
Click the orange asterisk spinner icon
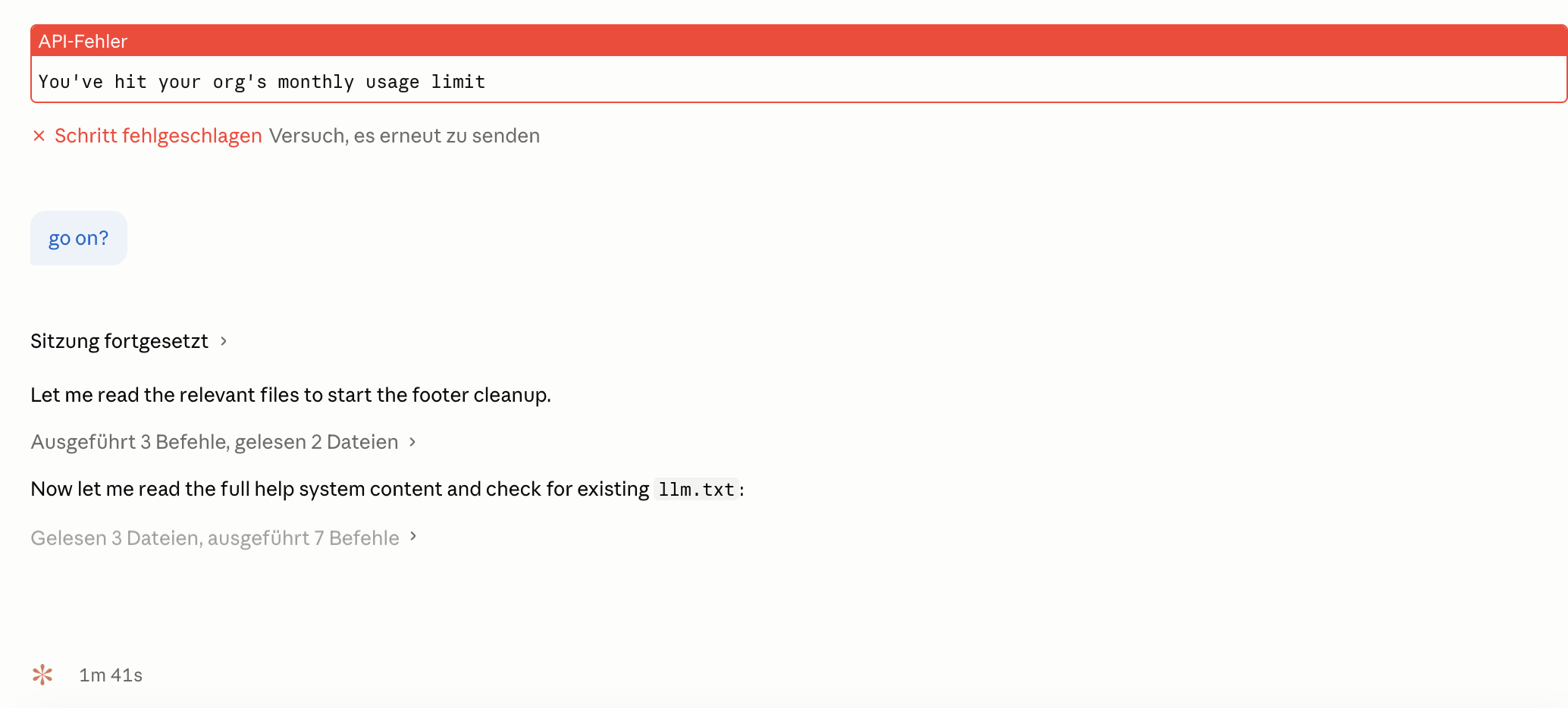(42, 675)
